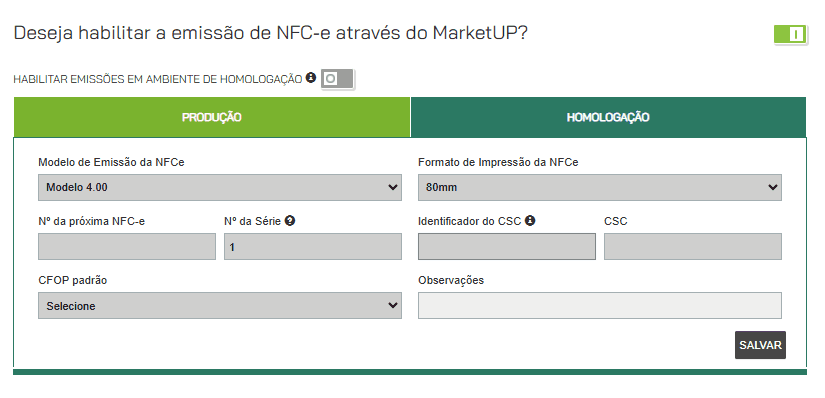Screen dimensions: 825x398
Task: Switch to the Homologação tab
Action: [x=608, y=117]
